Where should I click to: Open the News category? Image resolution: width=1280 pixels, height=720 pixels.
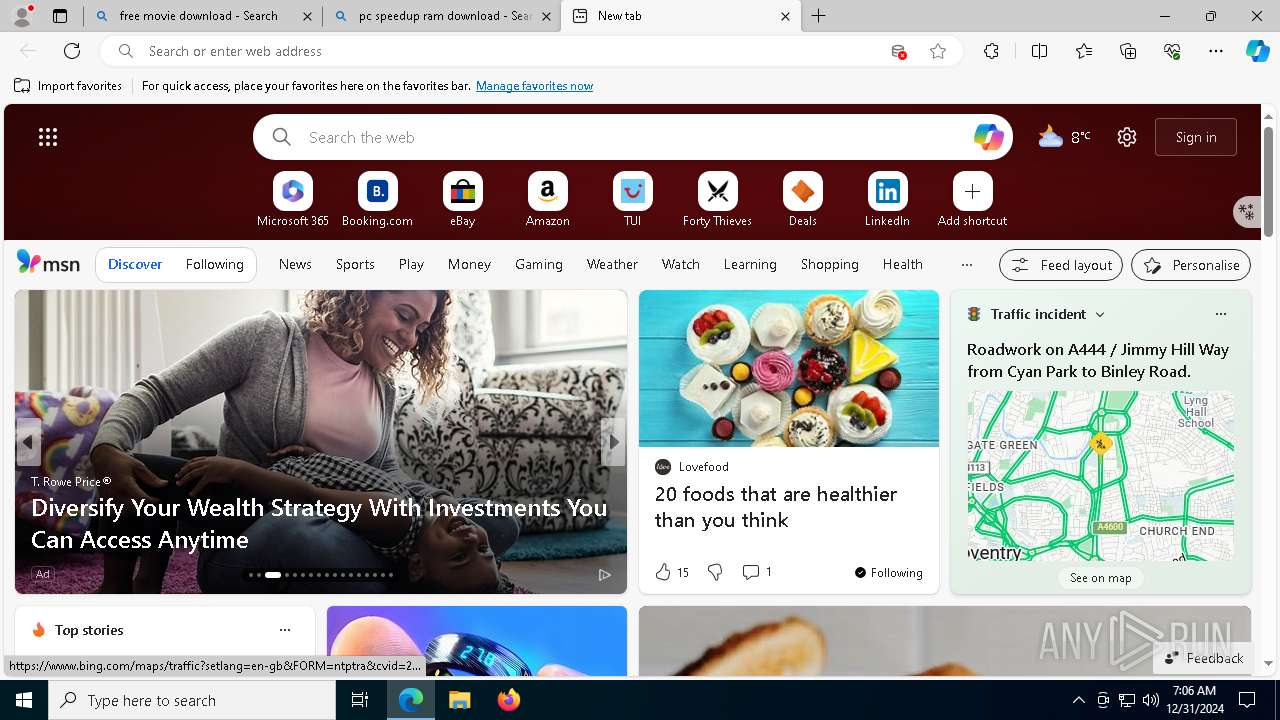tap(295, 264)
